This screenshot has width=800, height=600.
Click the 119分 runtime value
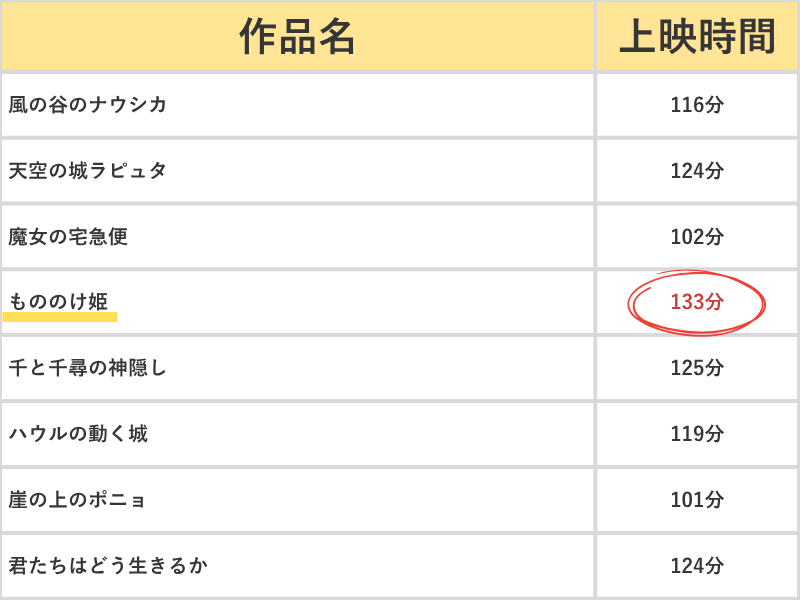click(x=697, y=434)
